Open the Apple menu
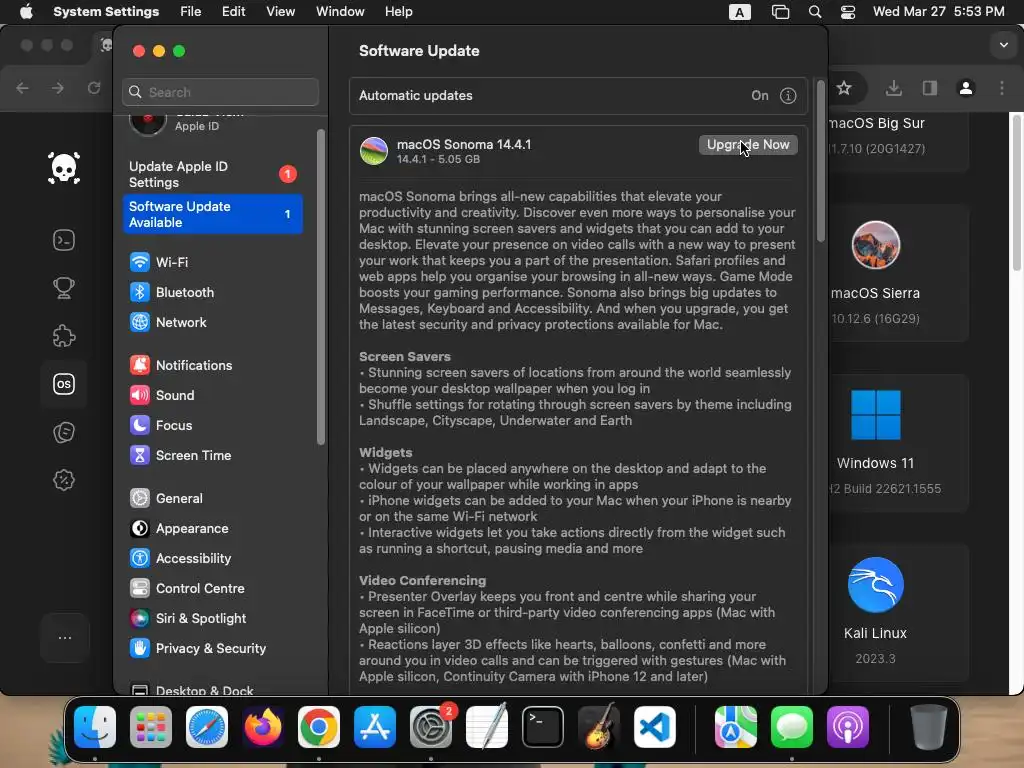 [x=26, y=12]
